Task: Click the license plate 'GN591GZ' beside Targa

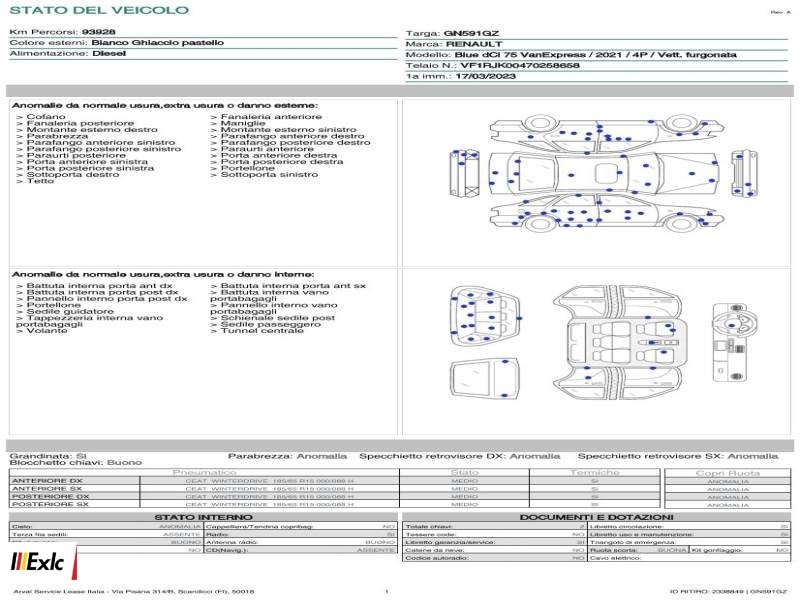Action: (471, 33)
